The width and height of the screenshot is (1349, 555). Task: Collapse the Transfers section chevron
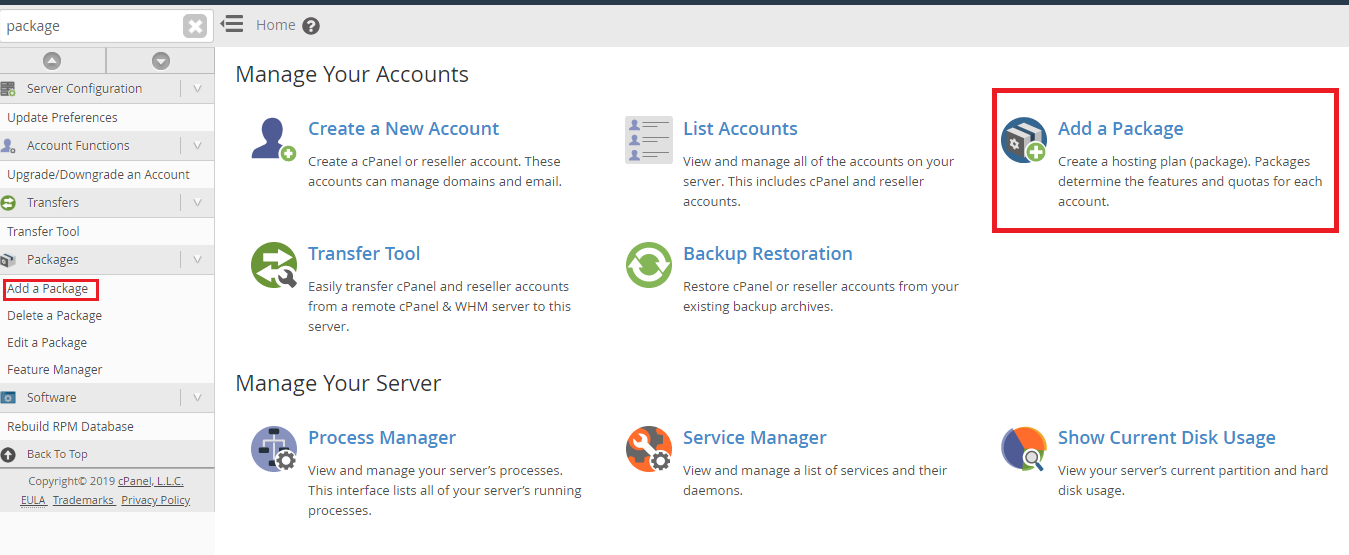click(197, 203)
